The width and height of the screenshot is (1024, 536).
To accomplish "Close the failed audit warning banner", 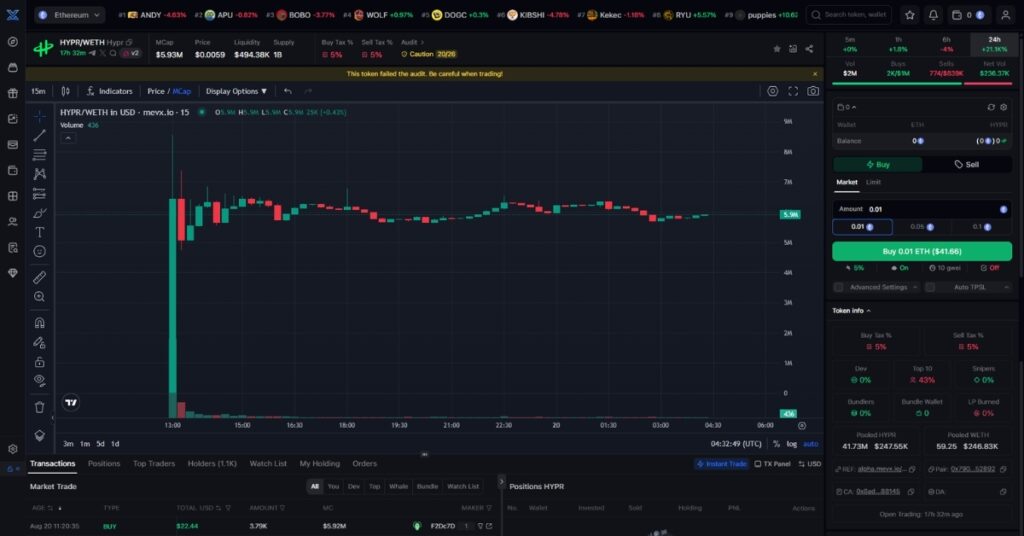I will pyautogui.click(x=814, y=74).
